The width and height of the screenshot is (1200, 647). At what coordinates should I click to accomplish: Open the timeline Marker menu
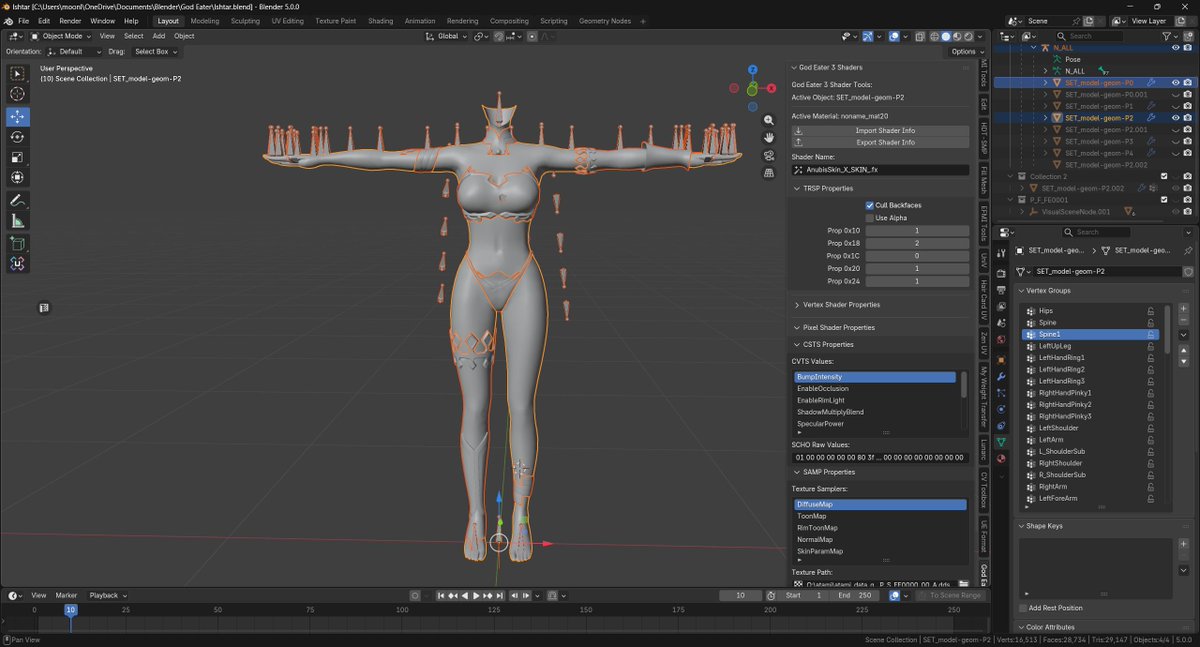[66, 595]
